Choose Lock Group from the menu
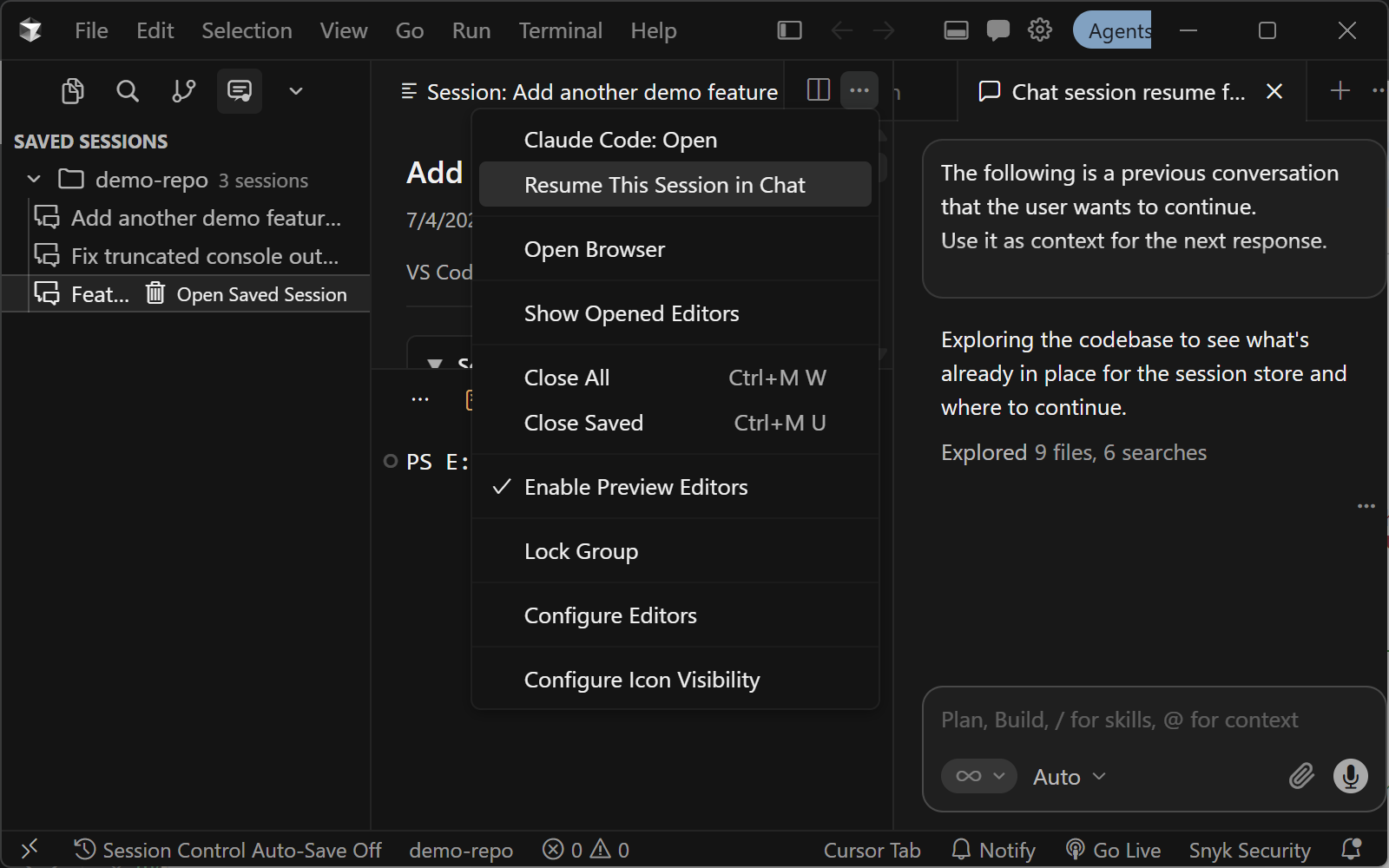1389x868 pixels. pos(675,551)
